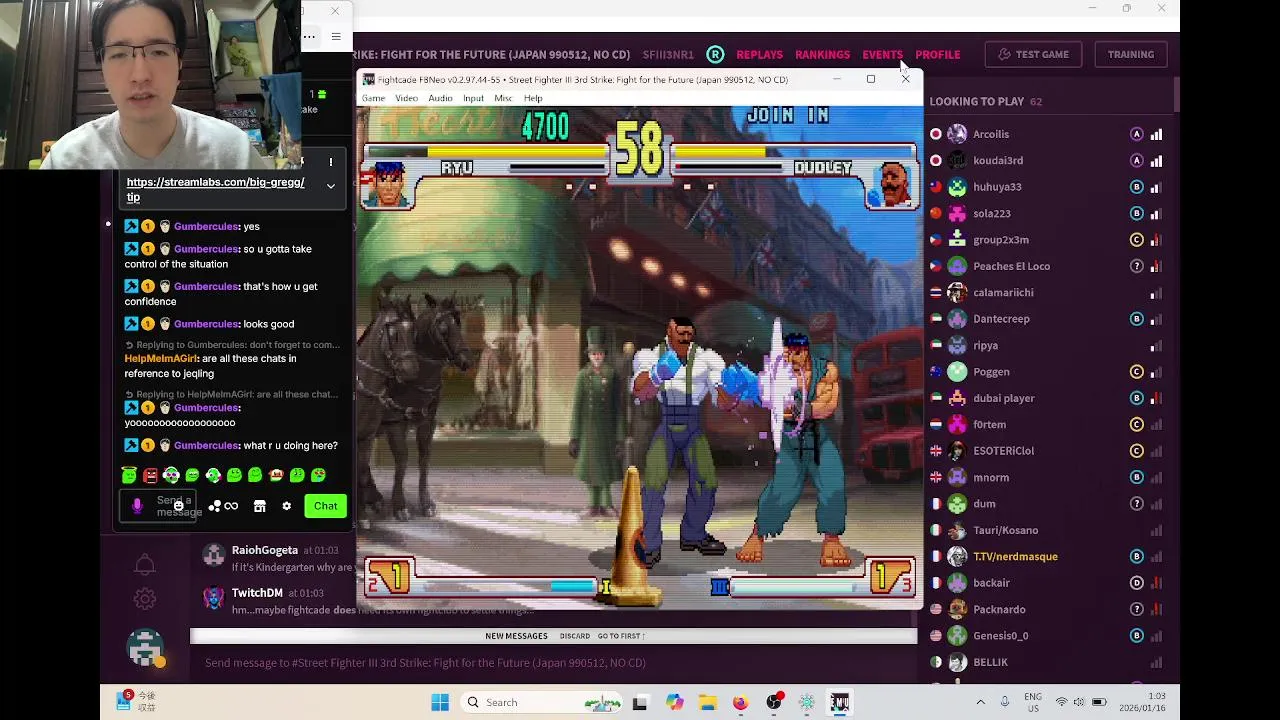1280x720 pixels.
Task: Click Peaches El Loco unknown rank badge
Action: 1136,266
